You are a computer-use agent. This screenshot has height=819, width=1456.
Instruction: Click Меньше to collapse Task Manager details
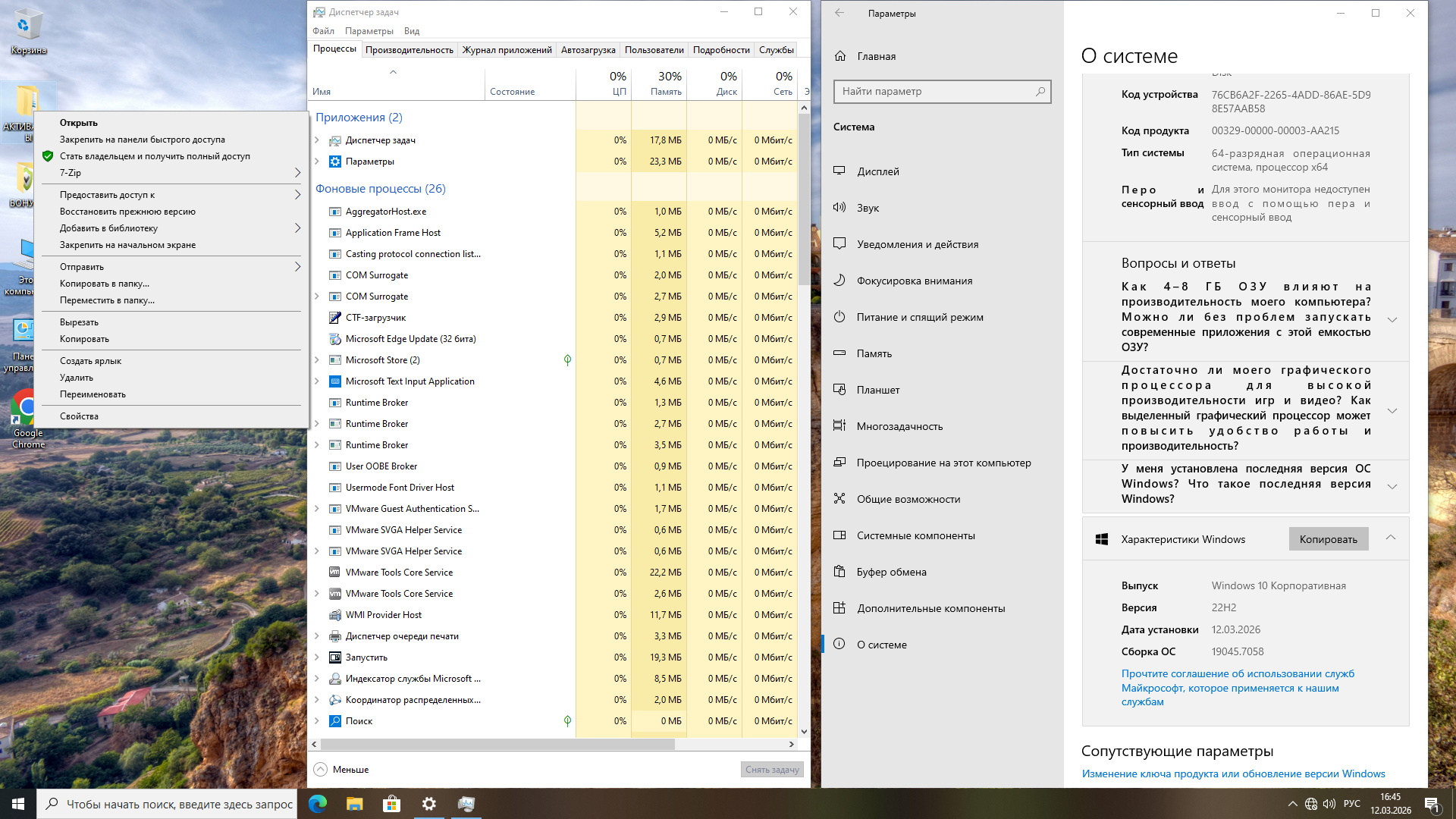(x=340, y=770)
